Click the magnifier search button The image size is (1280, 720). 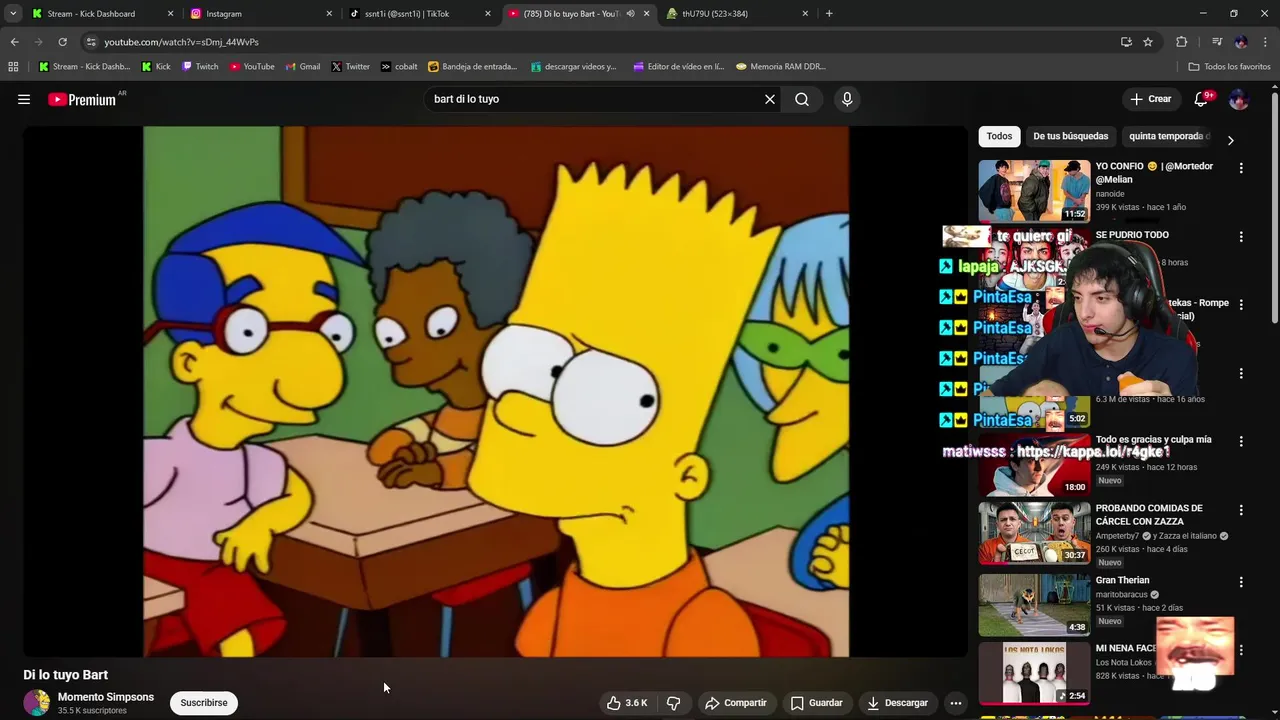click(x=802, y=99)
